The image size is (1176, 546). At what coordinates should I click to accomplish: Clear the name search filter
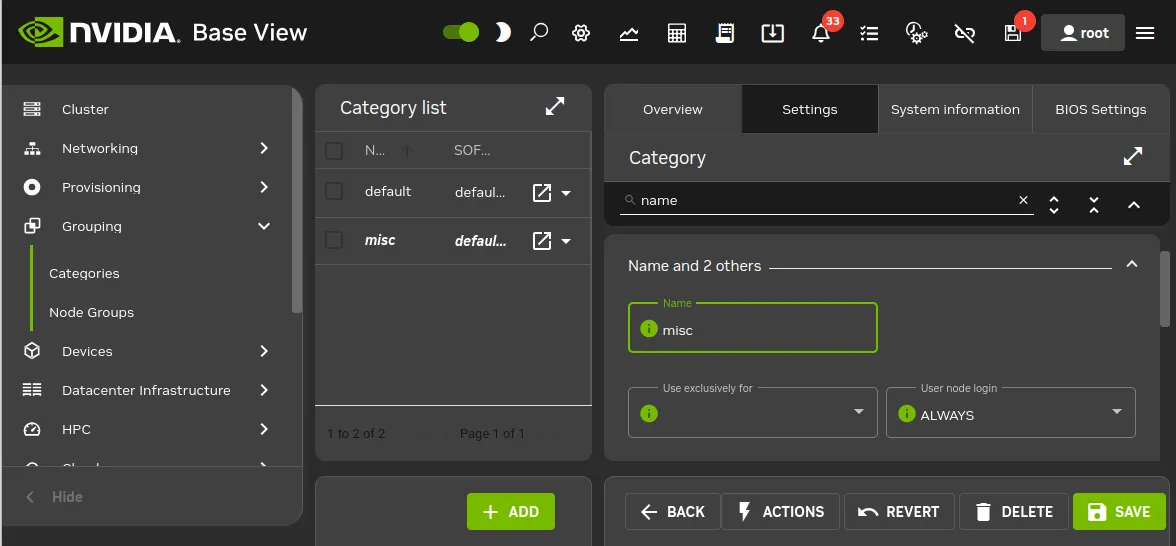coord(1023,200)
